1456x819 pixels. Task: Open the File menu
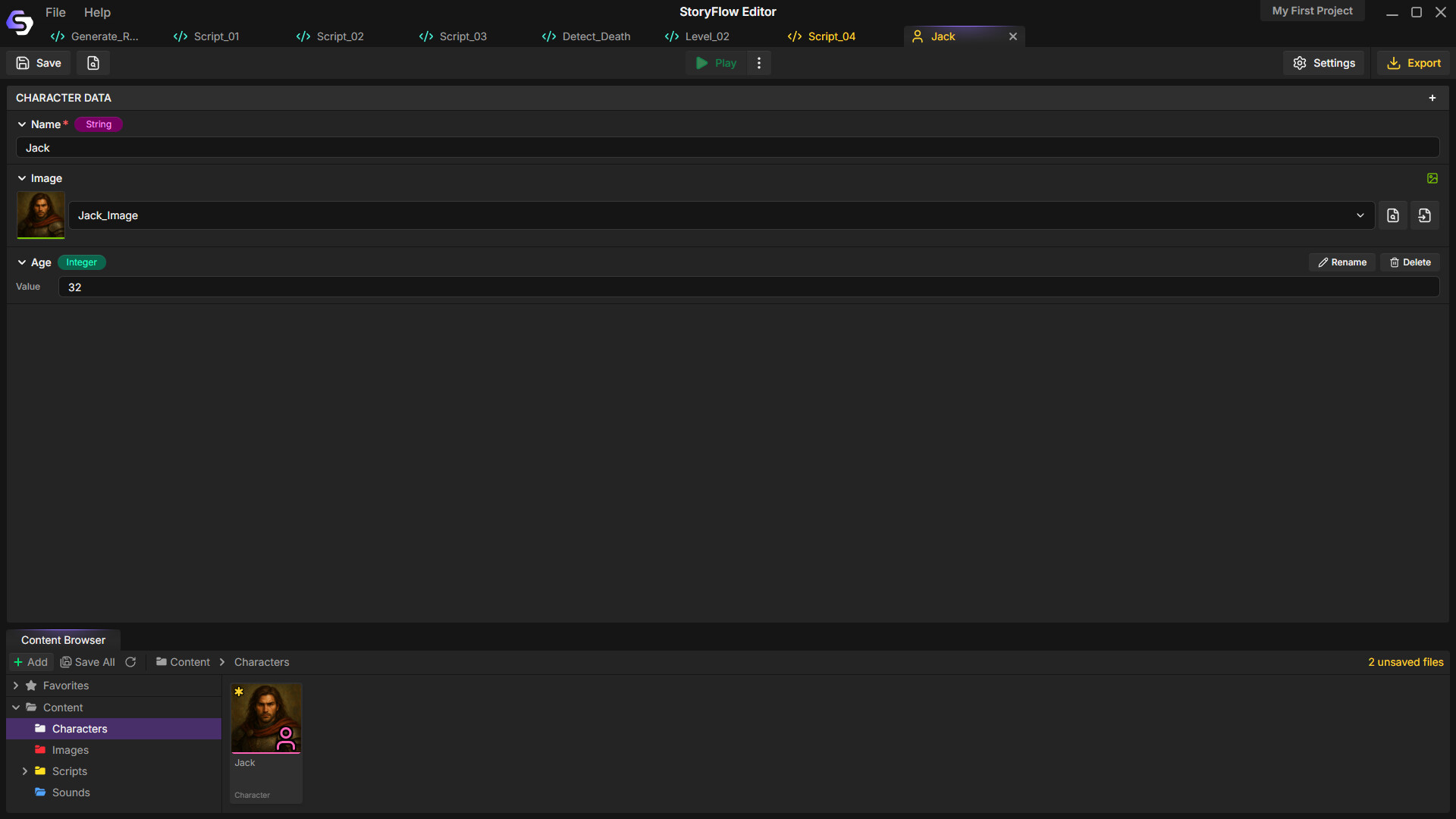tap(55, 12)
